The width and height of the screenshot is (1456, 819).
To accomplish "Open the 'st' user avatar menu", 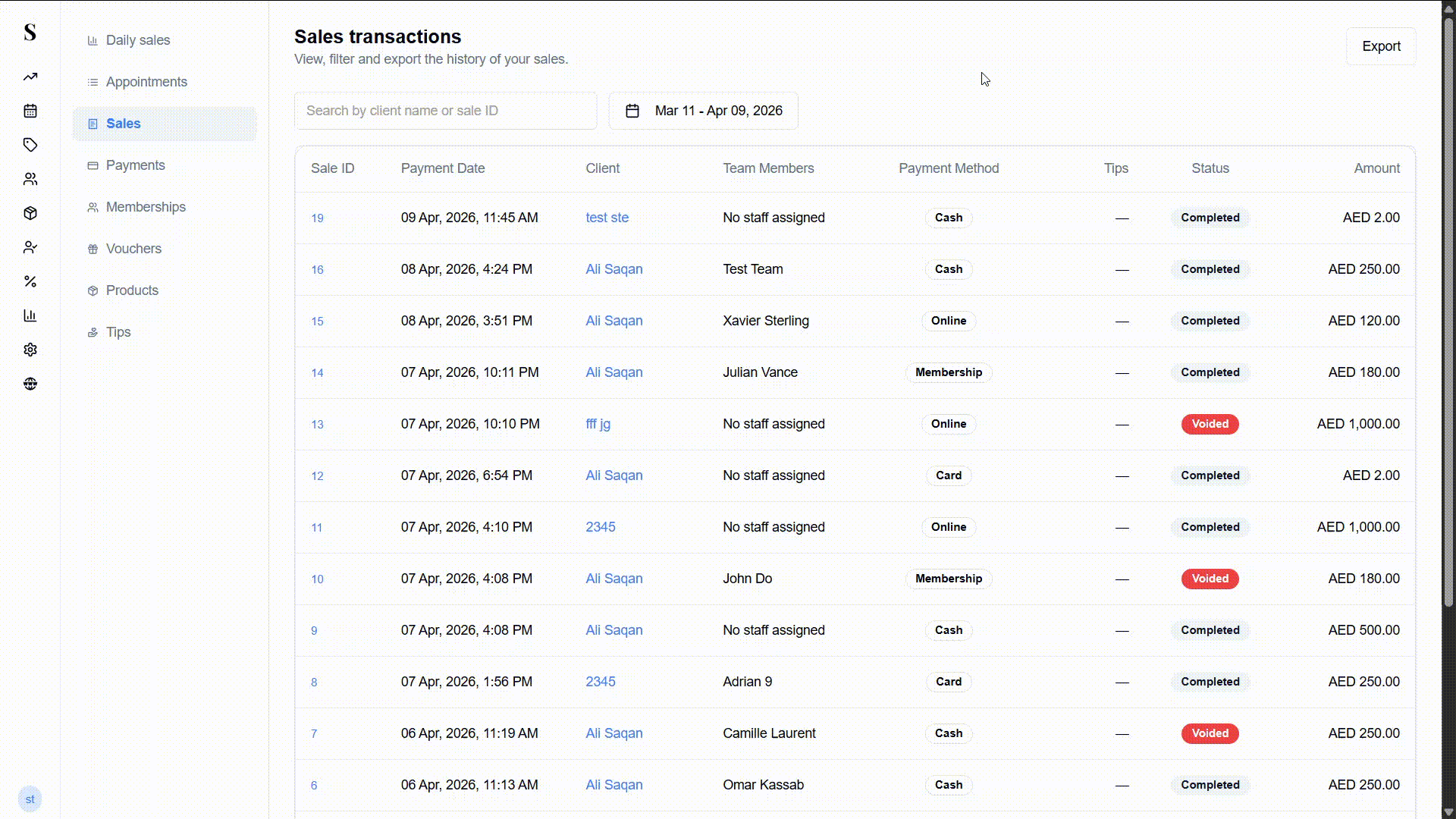I will pyautogui.click(x=30, y=799).
